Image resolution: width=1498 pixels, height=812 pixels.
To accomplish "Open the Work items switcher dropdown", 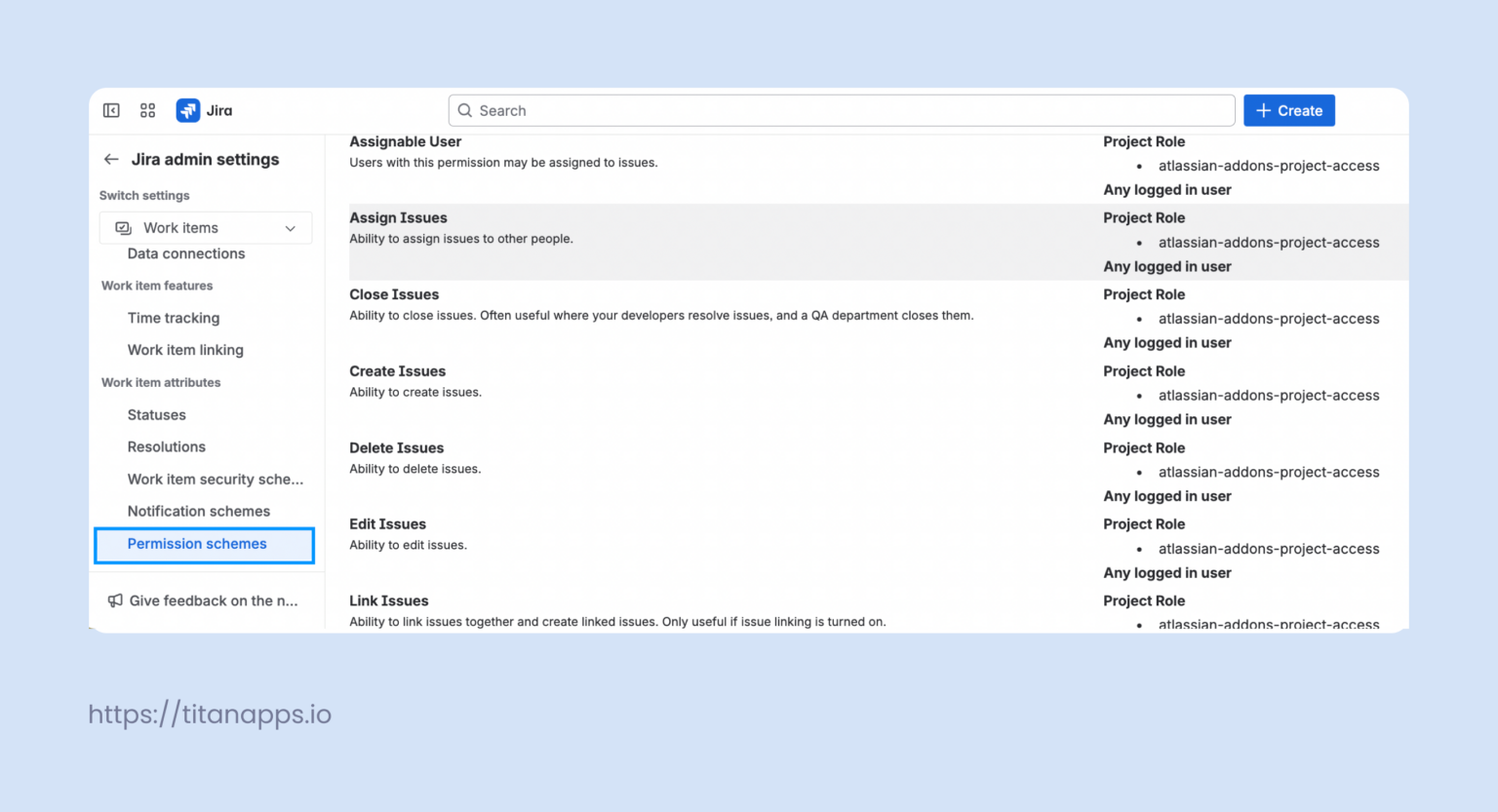I will pos(205,227).
